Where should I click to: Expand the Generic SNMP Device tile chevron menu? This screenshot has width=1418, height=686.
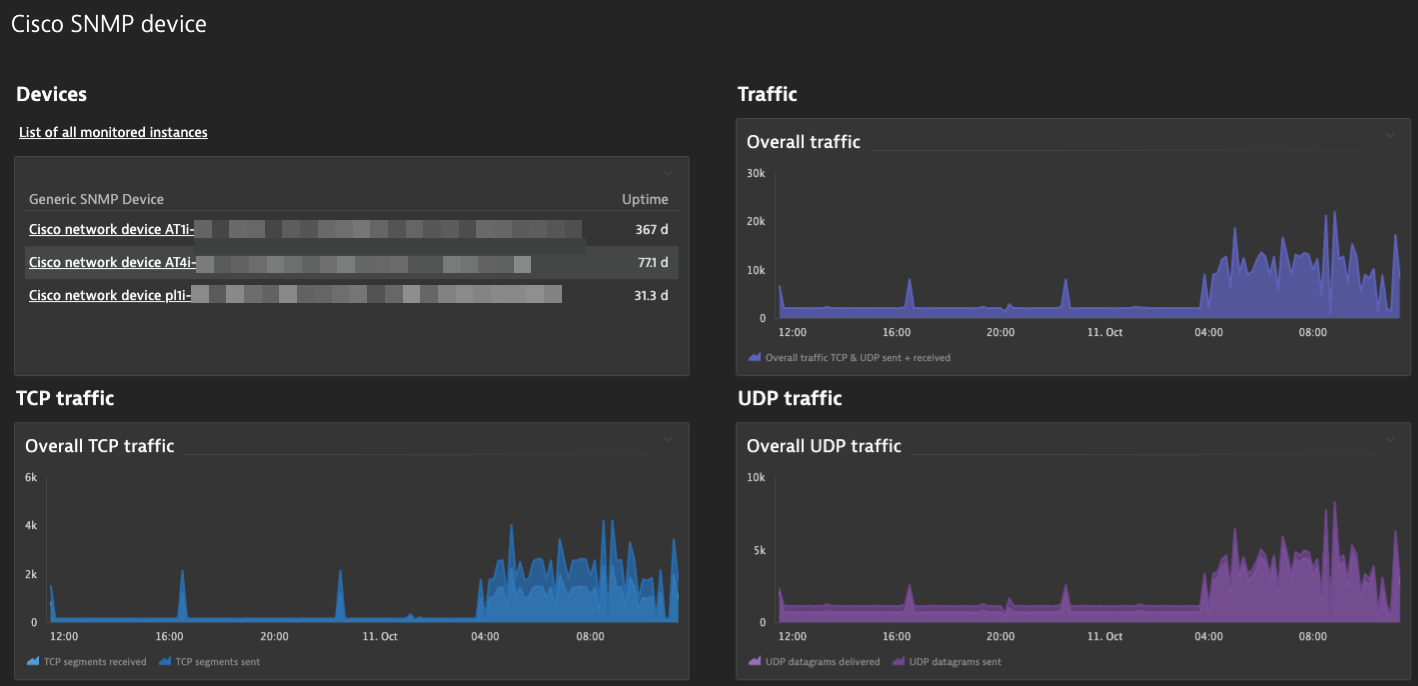[669, 173]
